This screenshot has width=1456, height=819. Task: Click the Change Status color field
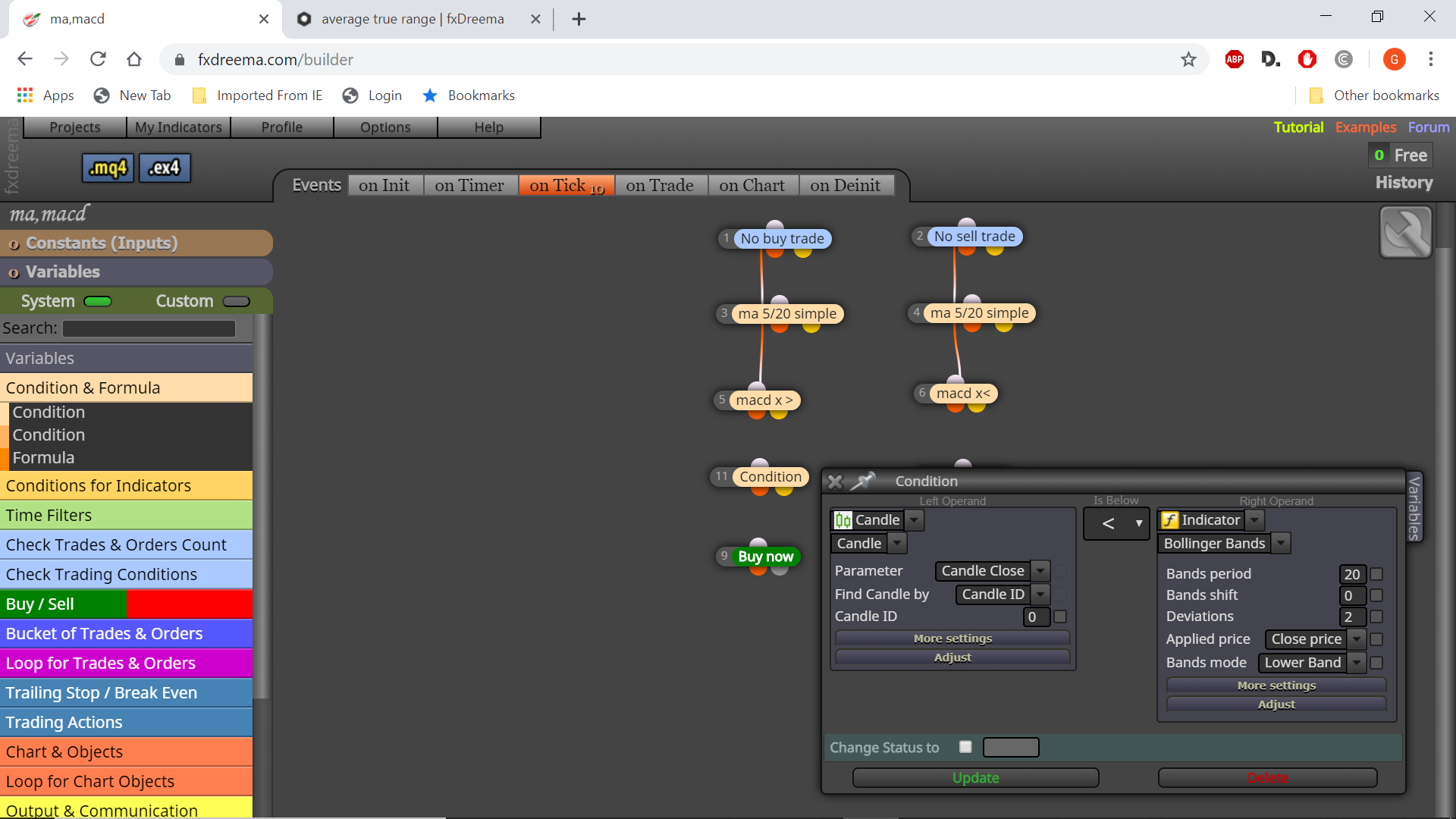[1011, 748]
